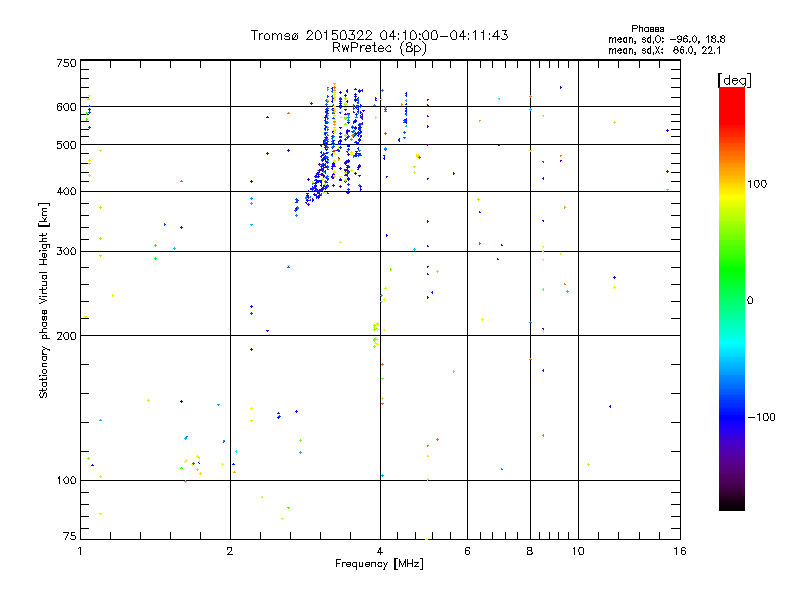800x600 pixels.
Task: Click the rainbow phase colorbar
Action: point(732,298)
